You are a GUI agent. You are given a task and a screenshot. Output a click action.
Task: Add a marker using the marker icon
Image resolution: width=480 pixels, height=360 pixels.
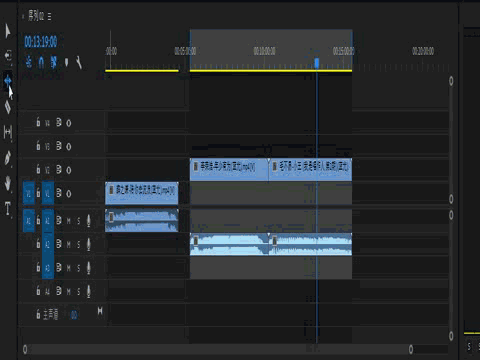click(66, 62)
